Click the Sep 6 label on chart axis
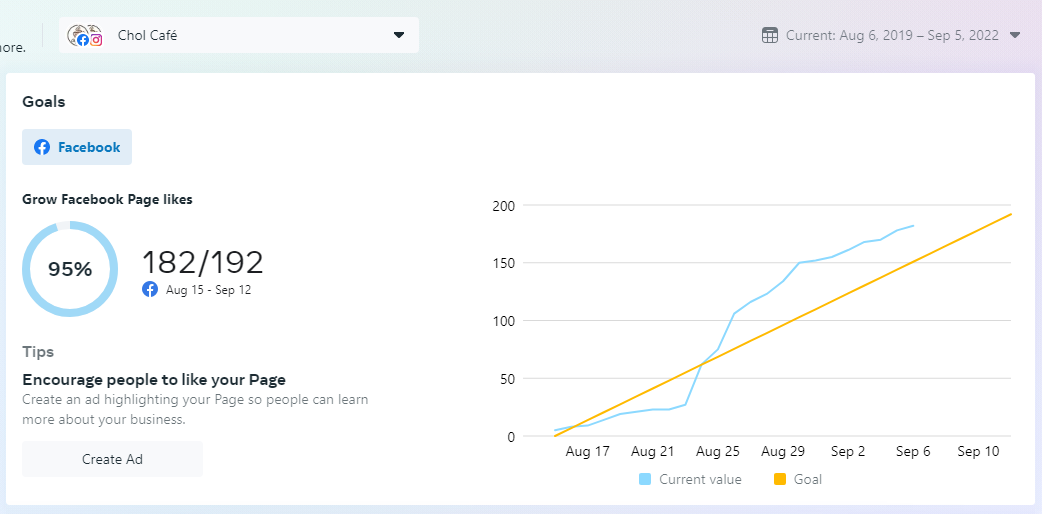Image resolution: width=1042 pixels, height=514 pixels. click(913, 452)
